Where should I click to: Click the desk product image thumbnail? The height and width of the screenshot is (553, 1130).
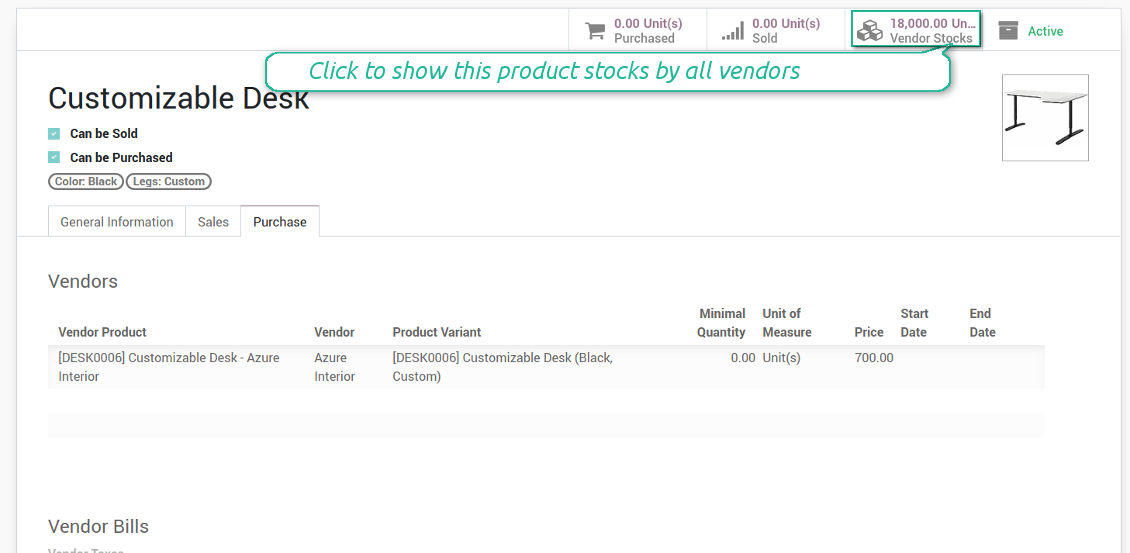click(x=1045, y=118)
